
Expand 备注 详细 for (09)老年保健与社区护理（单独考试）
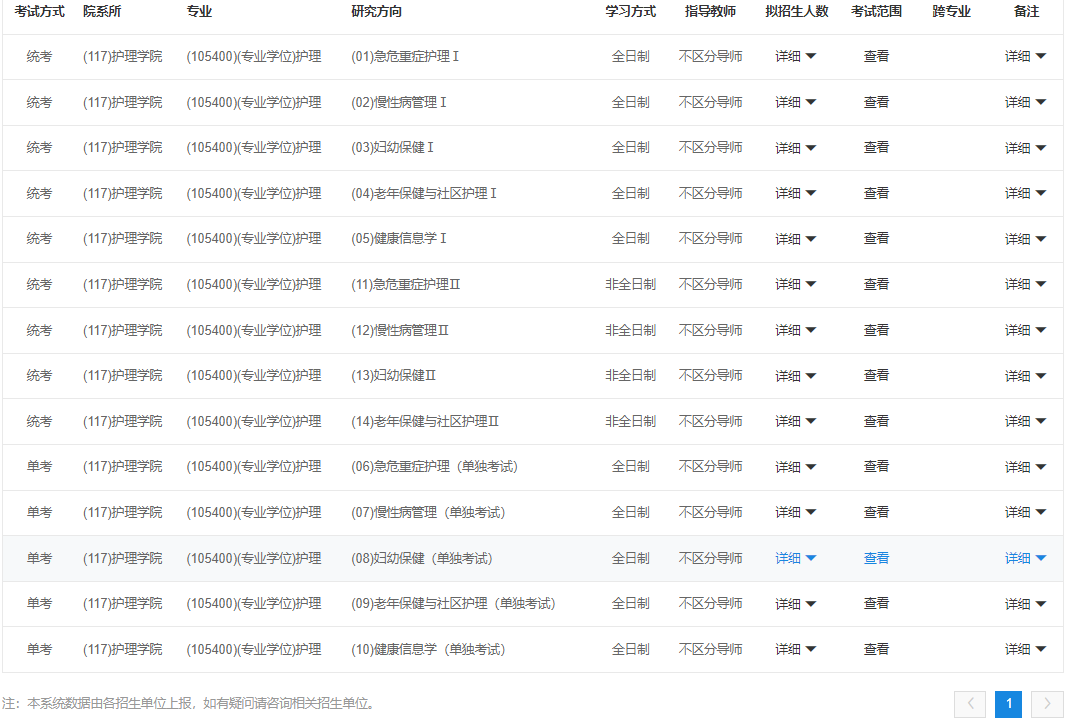coord(1025,603)
